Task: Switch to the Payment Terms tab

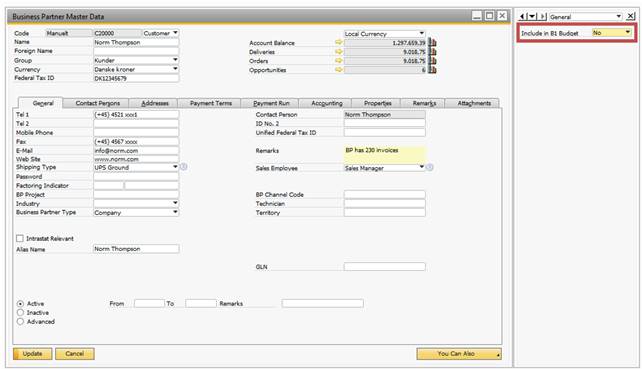Action: [210, 103]
